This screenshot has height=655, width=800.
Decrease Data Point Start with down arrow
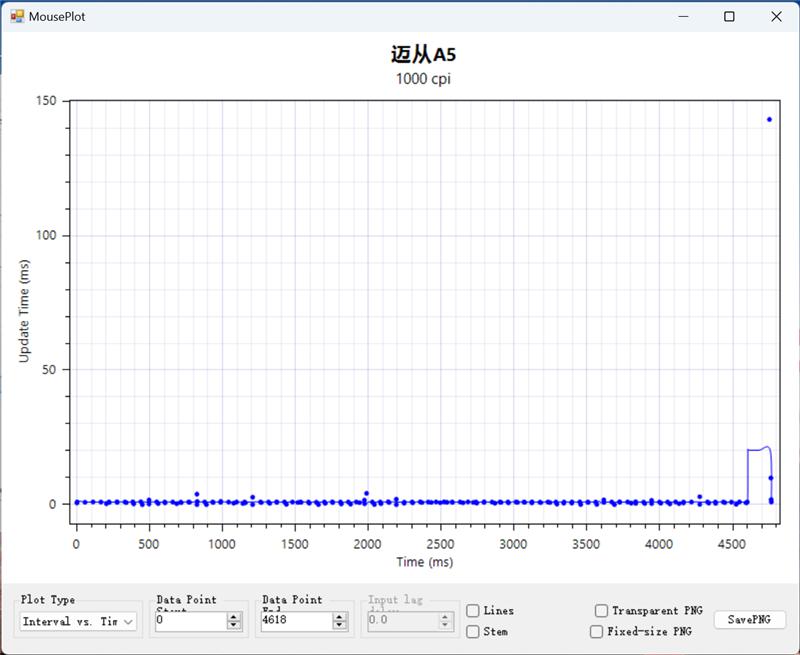[234, 626]
